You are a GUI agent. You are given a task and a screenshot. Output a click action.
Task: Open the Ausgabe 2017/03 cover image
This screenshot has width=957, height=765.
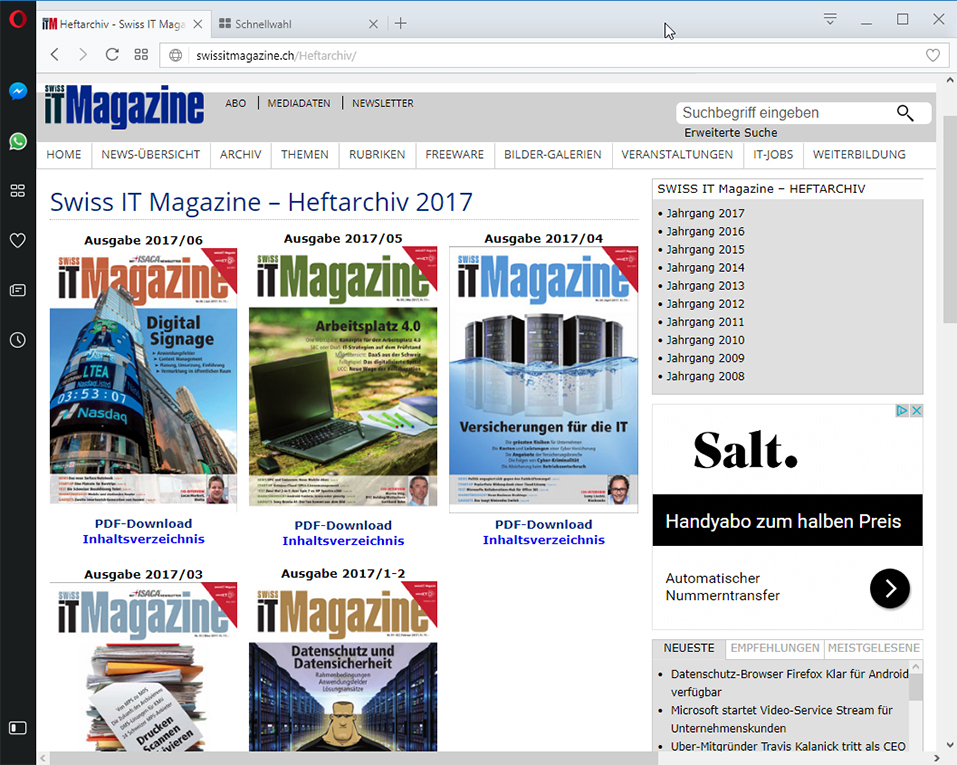143,667
